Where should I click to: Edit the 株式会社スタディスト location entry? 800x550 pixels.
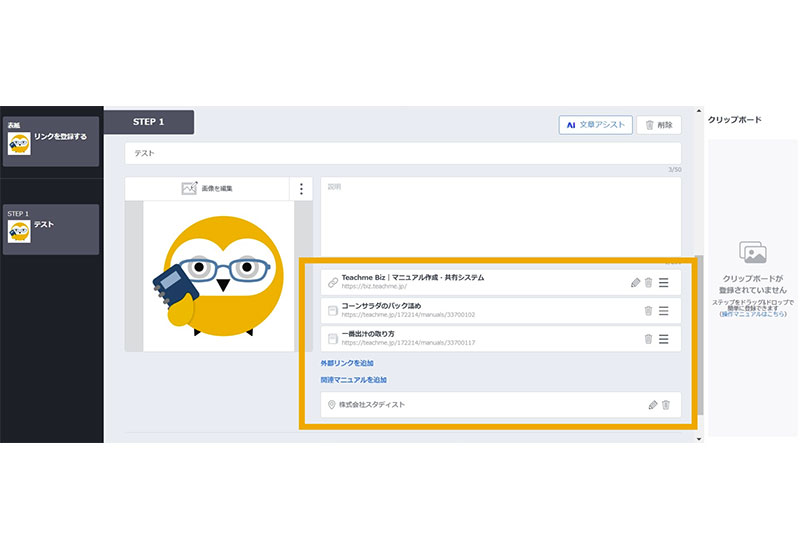click(x=653, y=405)
